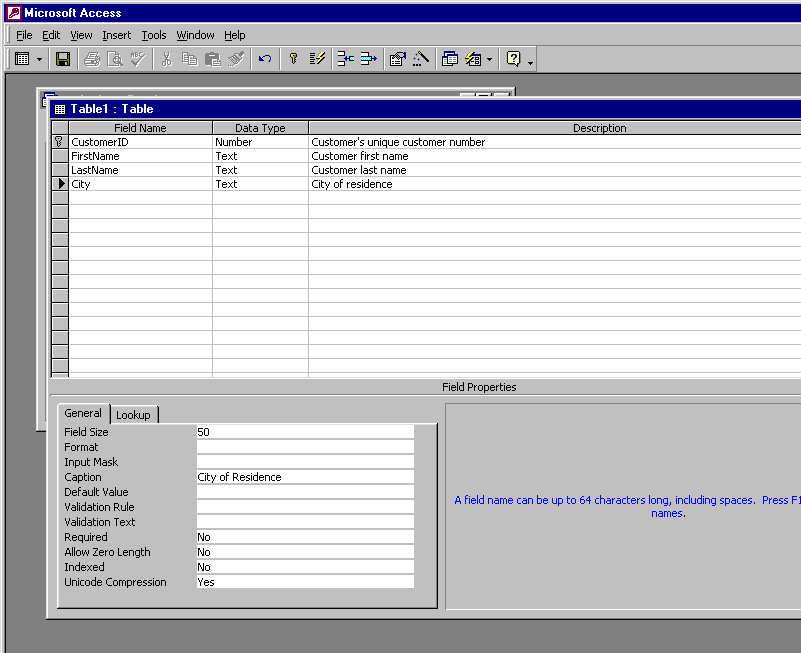Open the Window menu

point(195,35)
